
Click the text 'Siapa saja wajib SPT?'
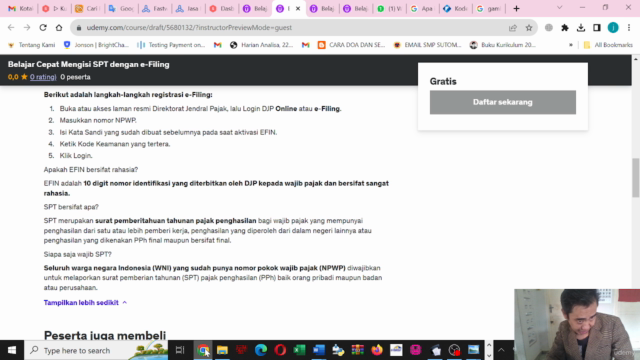pyautogui.click(x=78, y=254)
